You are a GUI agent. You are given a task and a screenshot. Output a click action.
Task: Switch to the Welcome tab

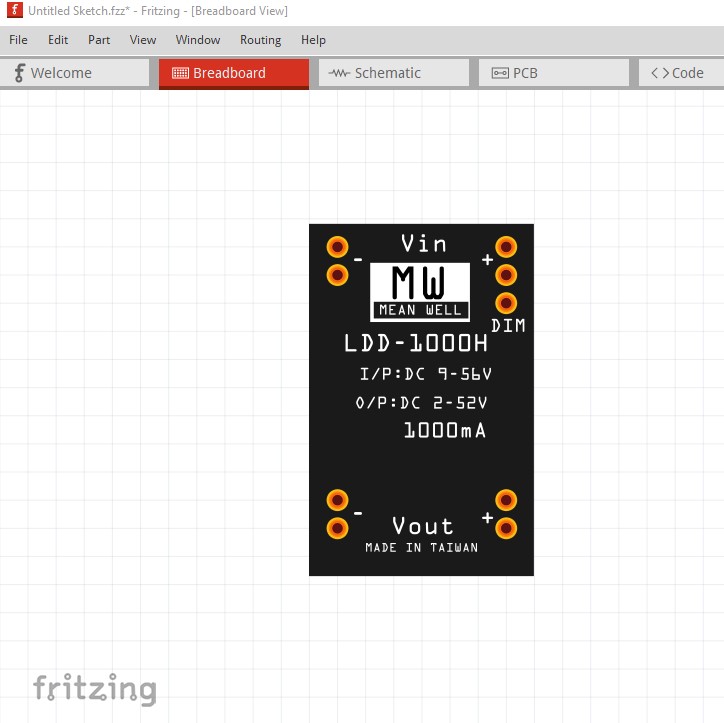74,73
